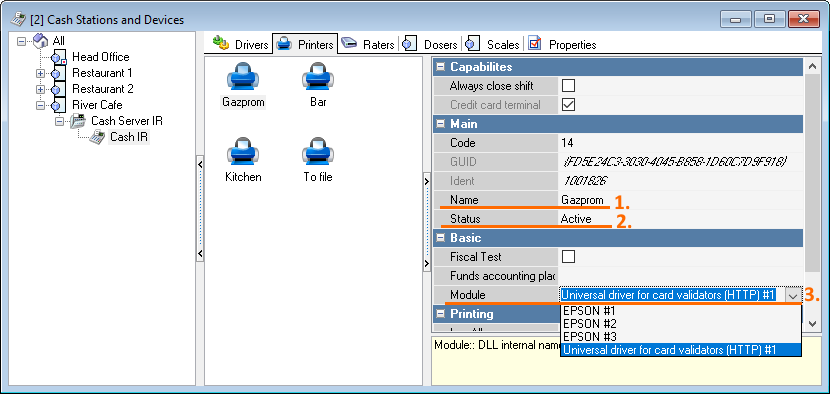Screen dimensions: 830x394
Task: Select Cash Server IR tree item
Action: [x=127, y=121]
